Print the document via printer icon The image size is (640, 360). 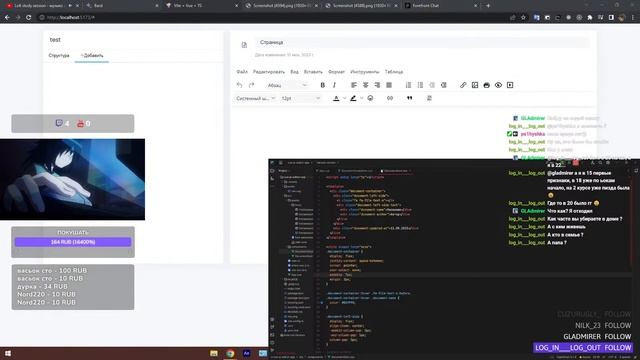pos(487,85)
